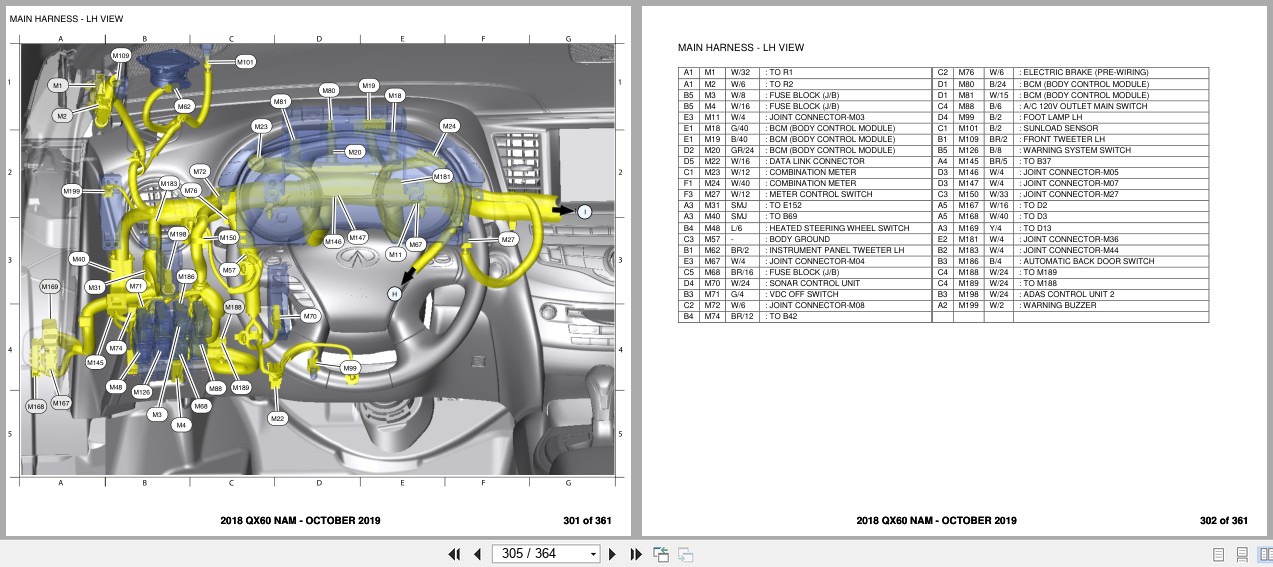Screen dimensions: 1273x567
Task: Click the 301 of 361 page footer
Action: 587,520
